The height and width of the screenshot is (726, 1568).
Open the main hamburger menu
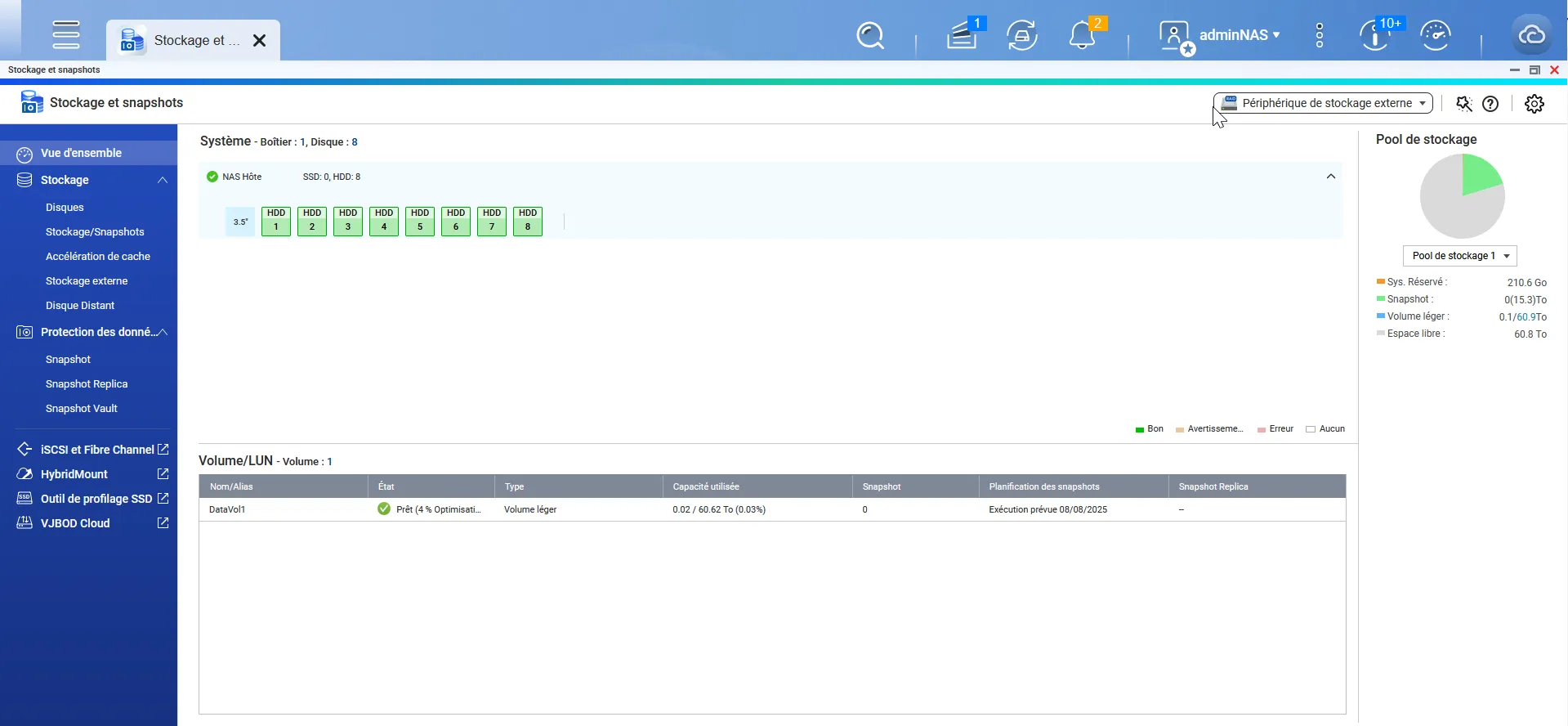(x=66, y=35)
